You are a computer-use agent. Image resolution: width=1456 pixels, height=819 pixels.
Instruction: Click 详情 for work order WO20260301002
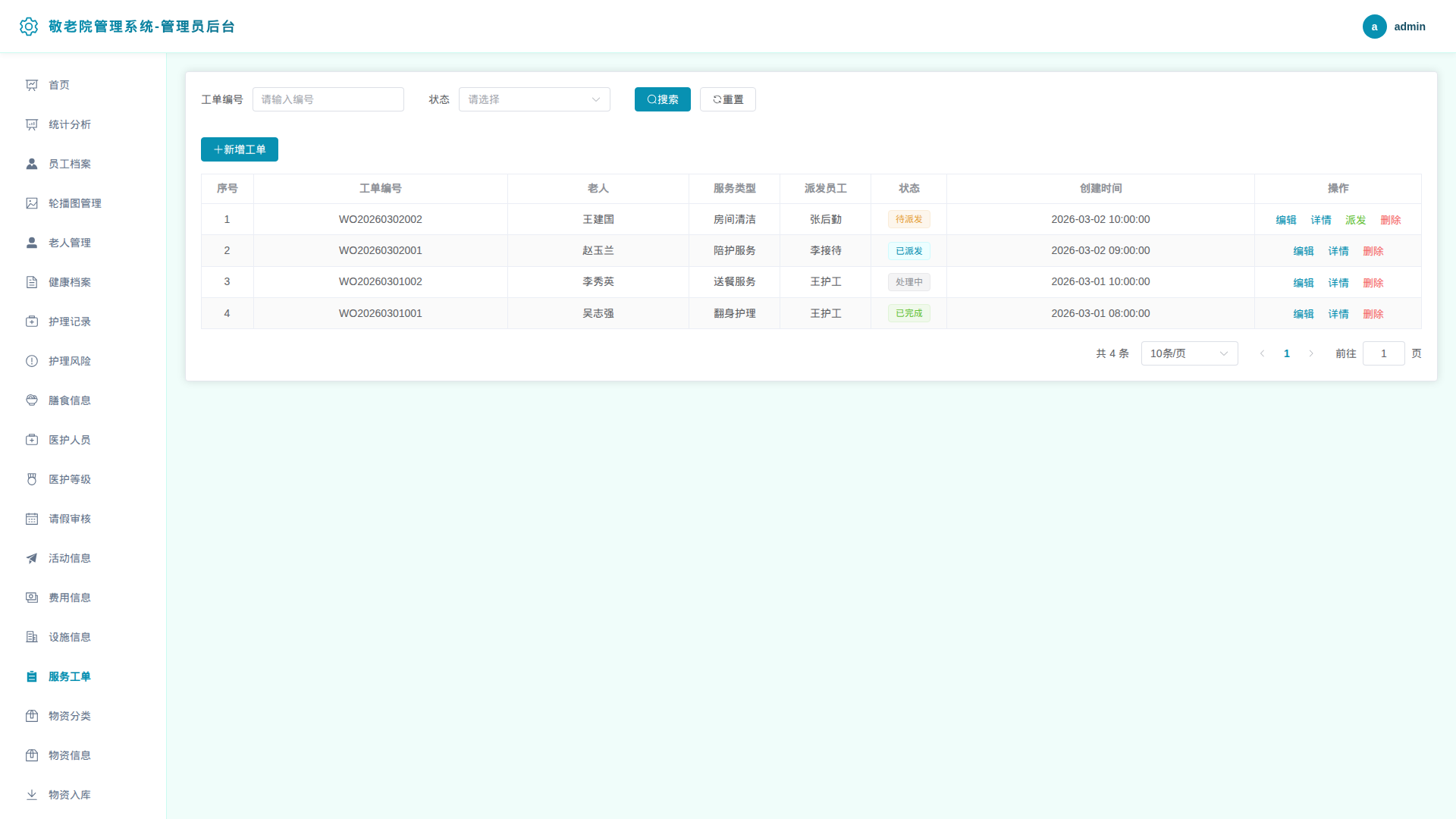pos(1338,283)
